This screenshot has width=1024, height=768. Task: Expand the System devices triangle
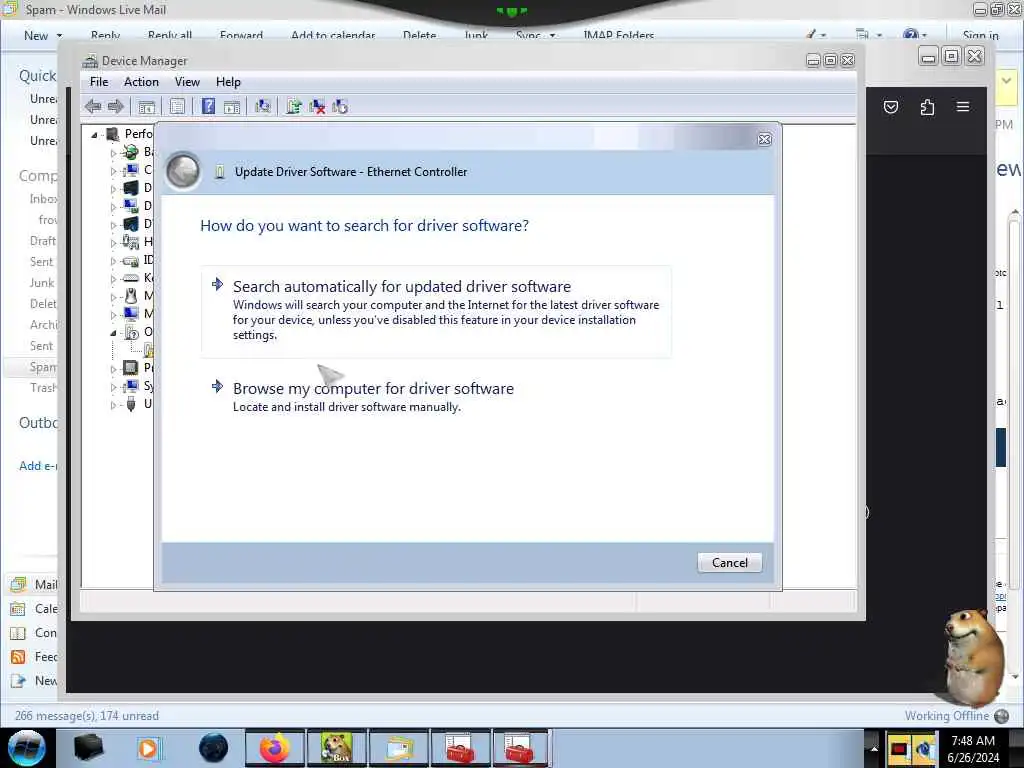click(x=113, y=387)
